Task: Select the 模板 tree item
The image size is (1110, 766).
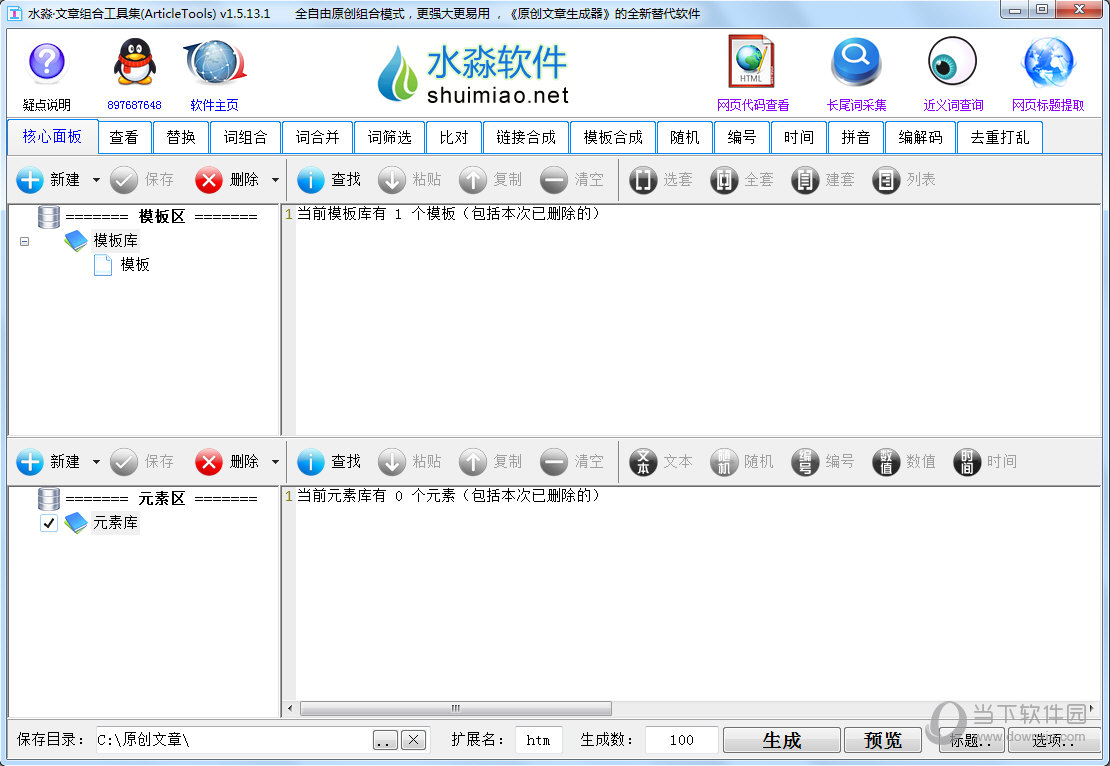Action: coord(135,265)
